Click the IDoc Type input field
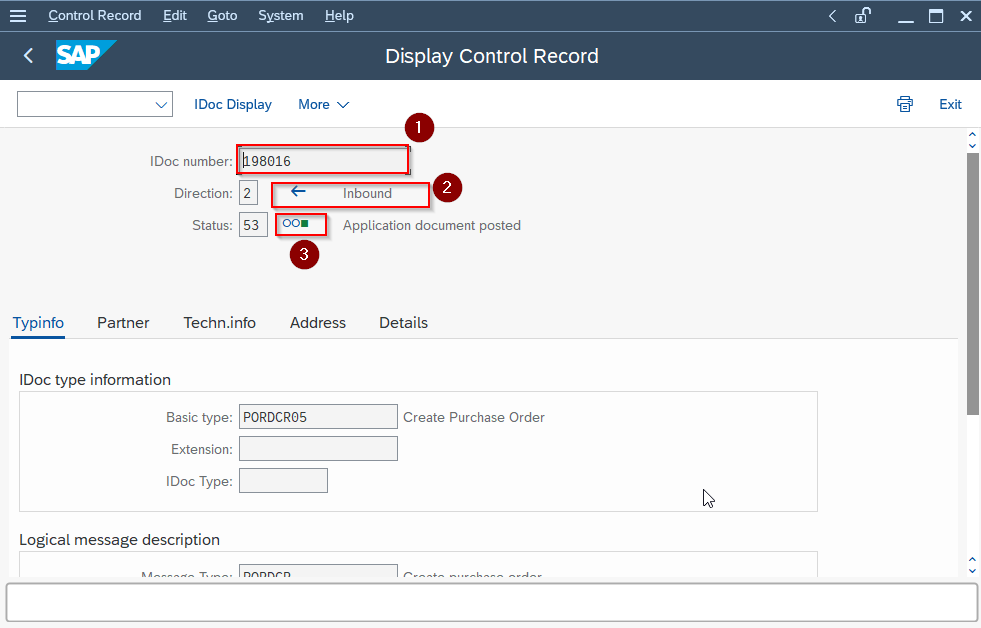The height and width of the screenshot is (628, 981). coord(283,480)
